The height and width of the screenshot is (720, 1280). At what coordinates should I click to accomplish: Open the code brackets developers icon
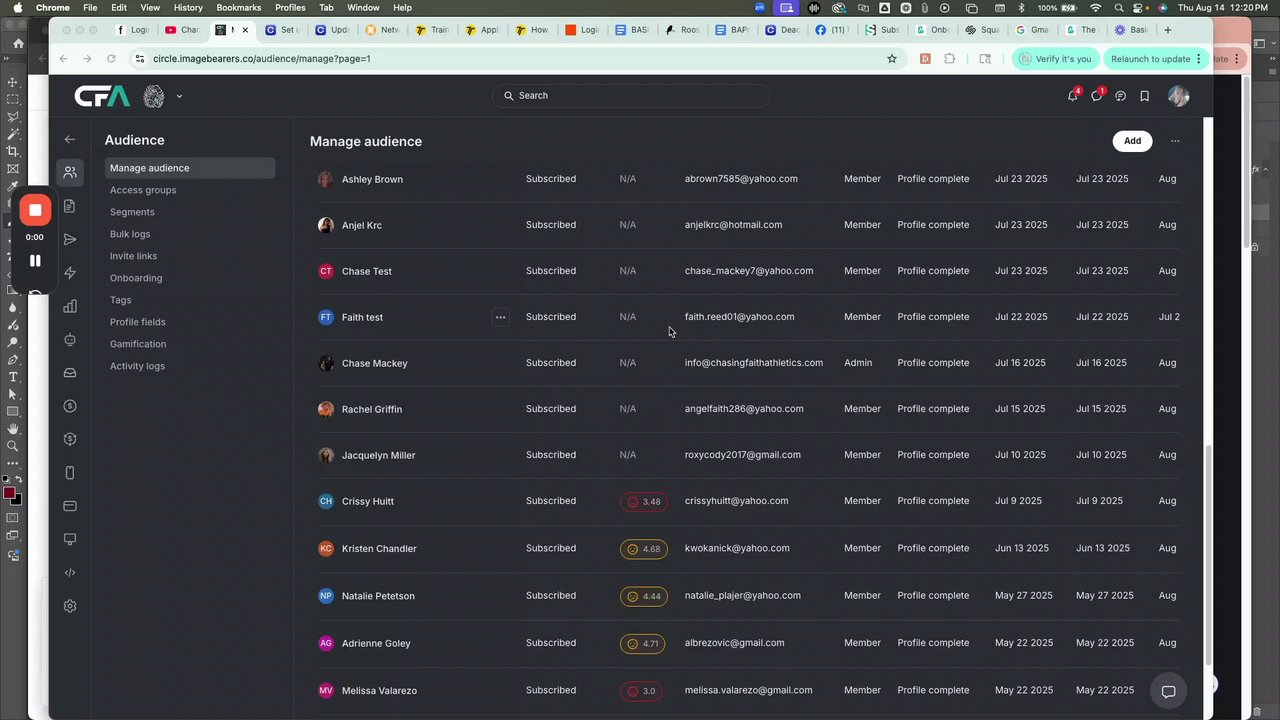click(x=70, y=573)
